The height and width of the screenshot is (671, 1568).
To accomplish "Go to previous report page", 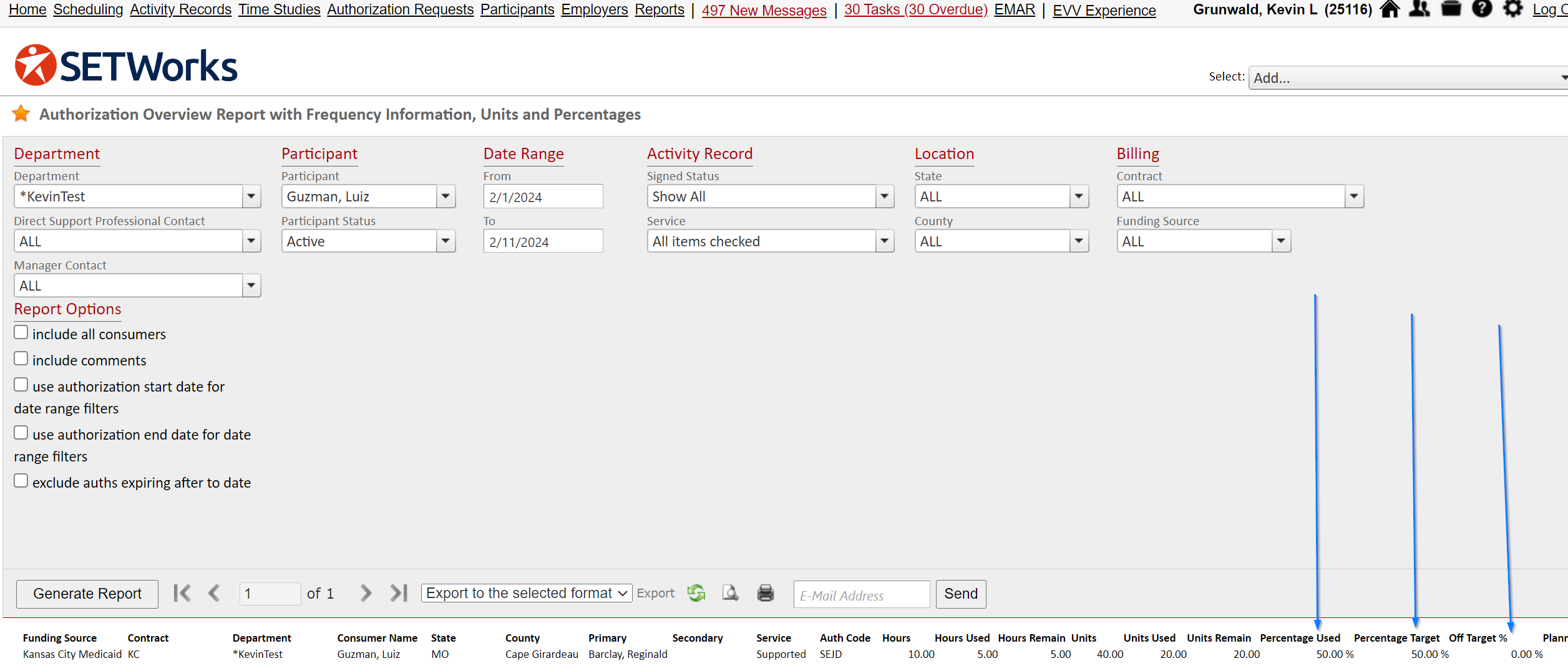I will tap(214, 593).
